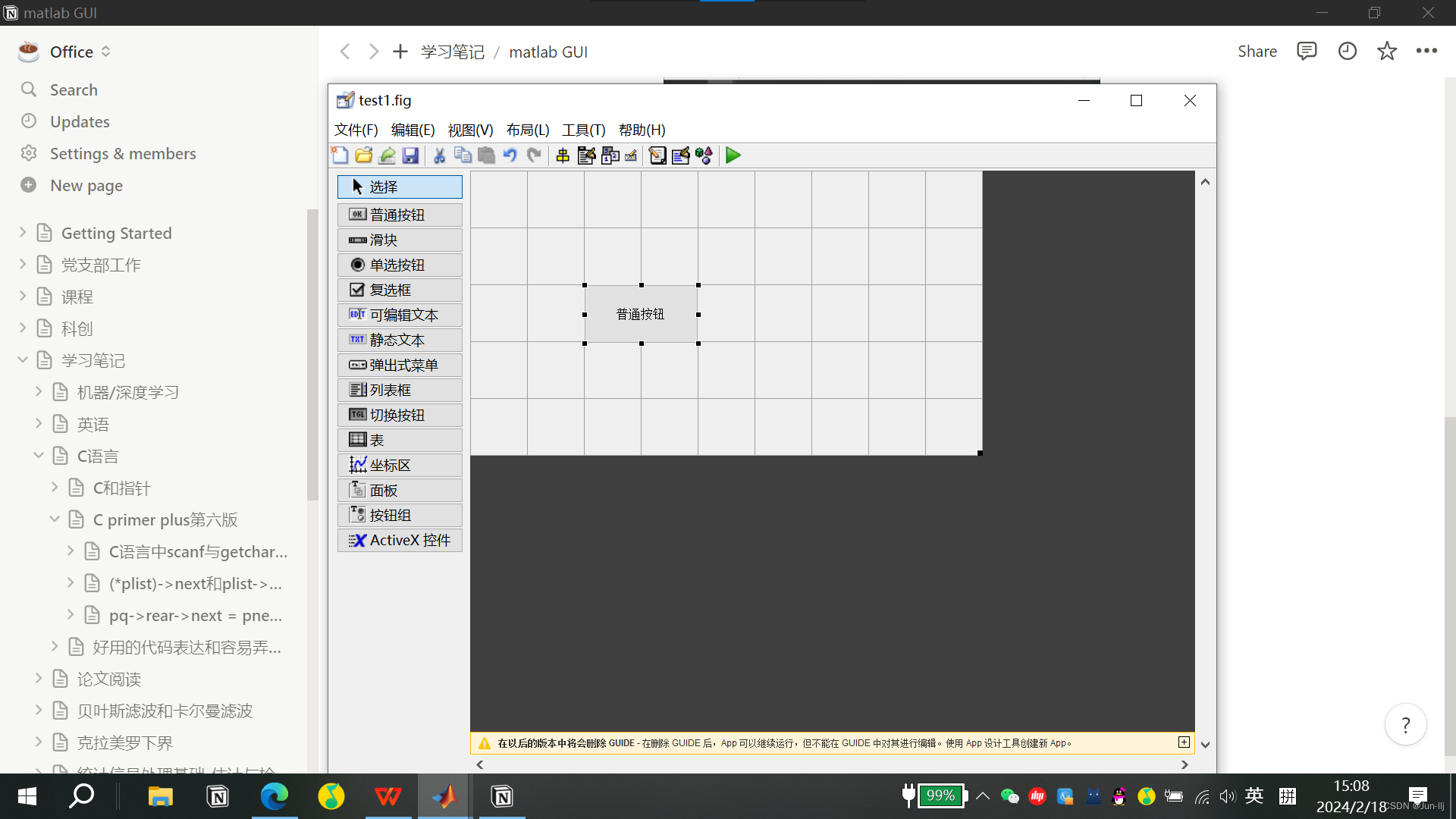
Task: Open the Align Objects tool
Action: (563, 155)
